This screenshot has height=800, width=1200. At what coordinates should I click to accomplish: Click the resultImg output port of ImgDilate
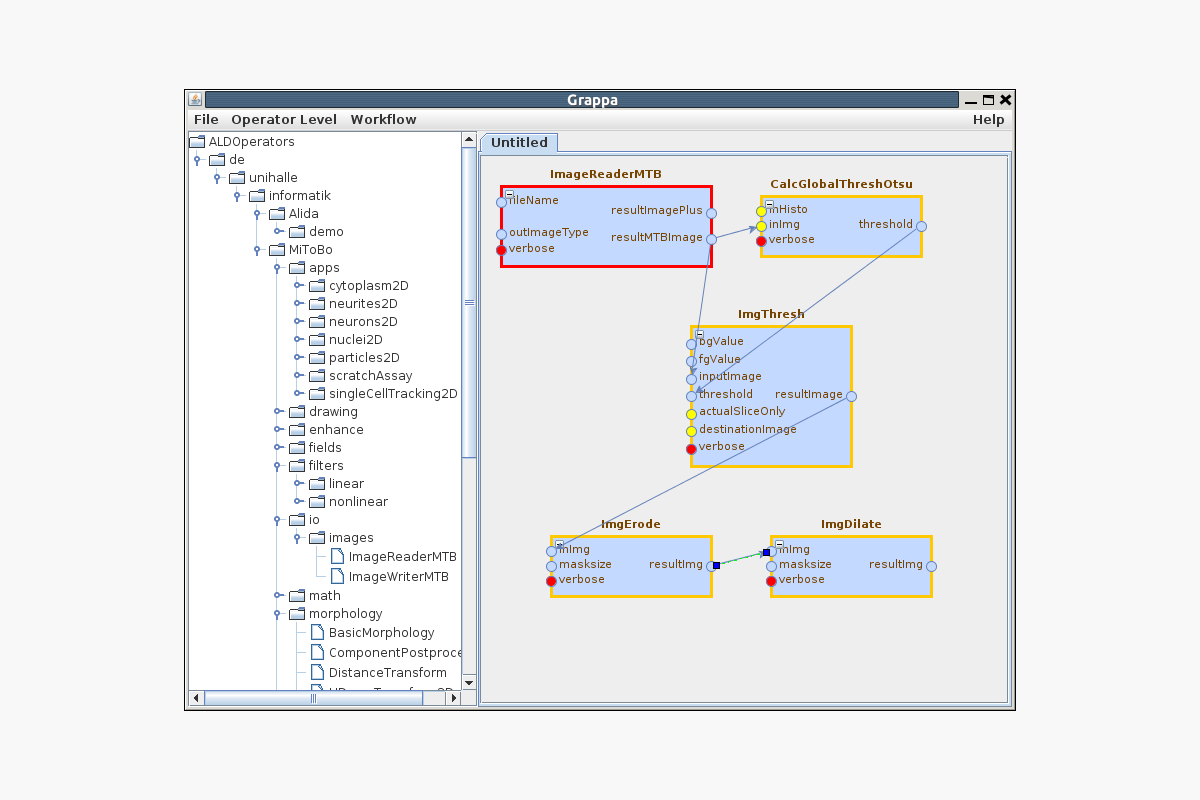[931, 566]
